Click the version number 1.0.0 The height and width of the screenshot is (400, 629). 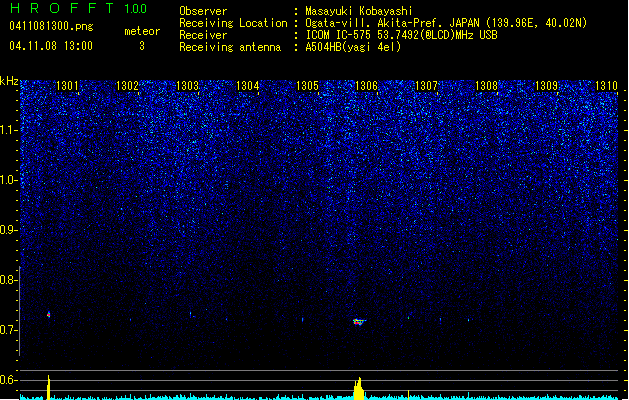135,8
